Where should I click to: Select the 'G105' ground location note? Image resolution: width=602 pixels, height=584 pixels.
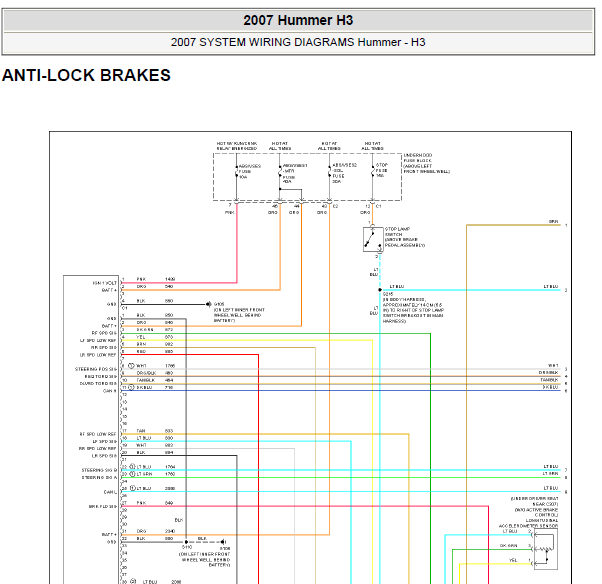coord(239,312)
